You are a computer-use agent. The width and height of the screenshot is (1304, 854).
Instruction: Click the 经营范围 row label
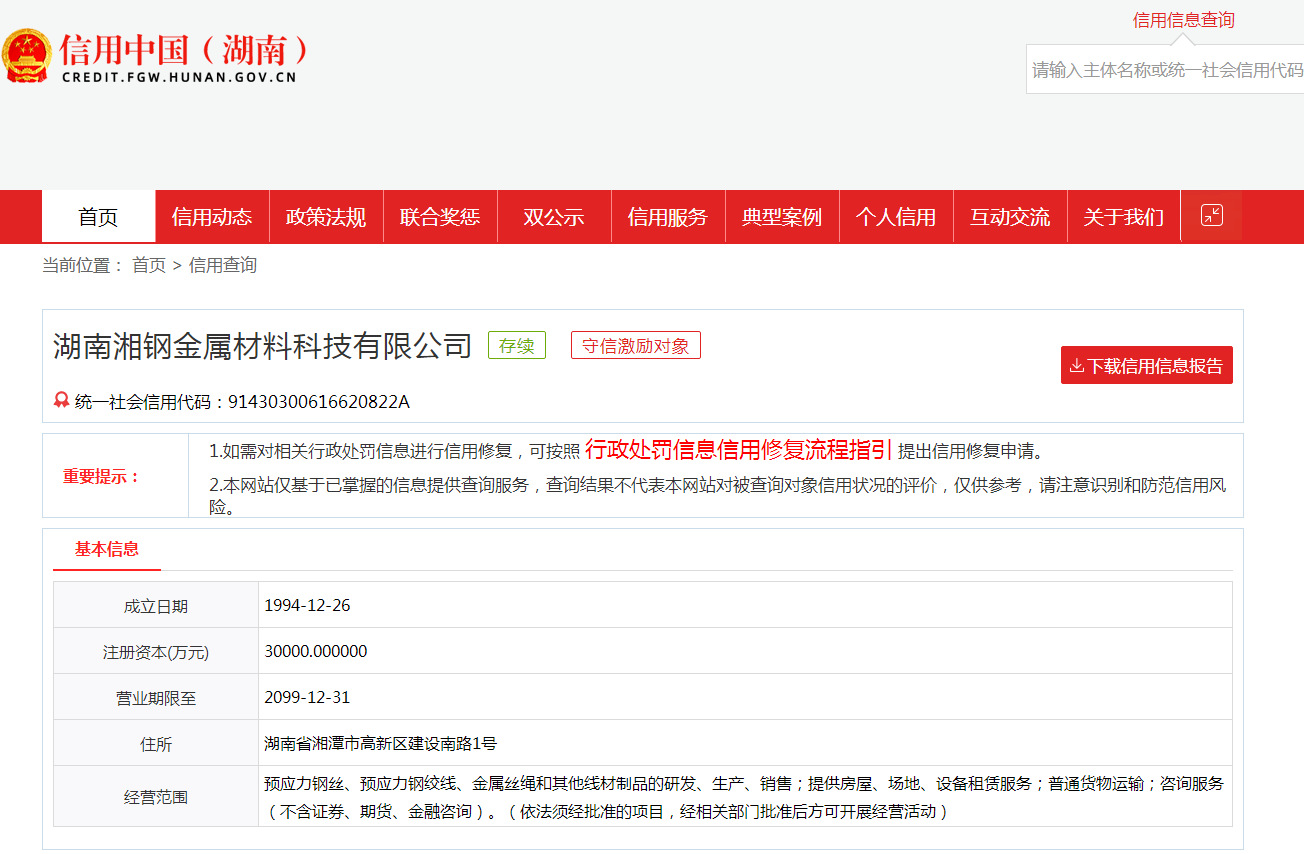coord(156,797)
